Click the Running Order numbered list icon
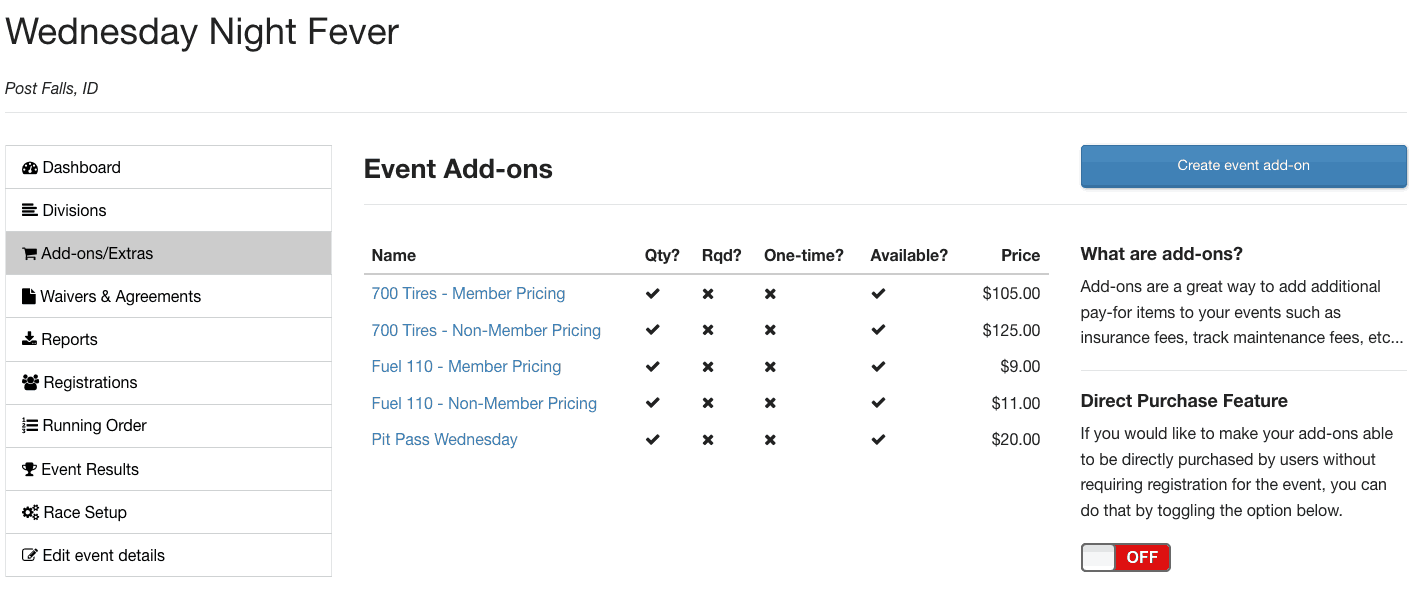1409x599 pixels. click(x=30, y=426)
